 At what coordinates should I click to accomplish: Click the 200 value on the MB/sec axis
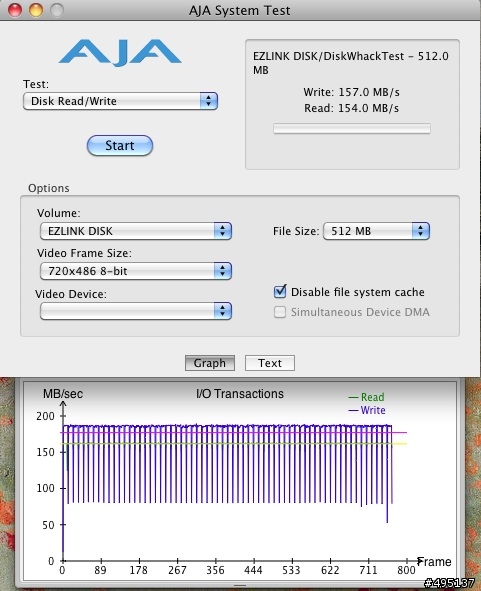coord(45,416)
